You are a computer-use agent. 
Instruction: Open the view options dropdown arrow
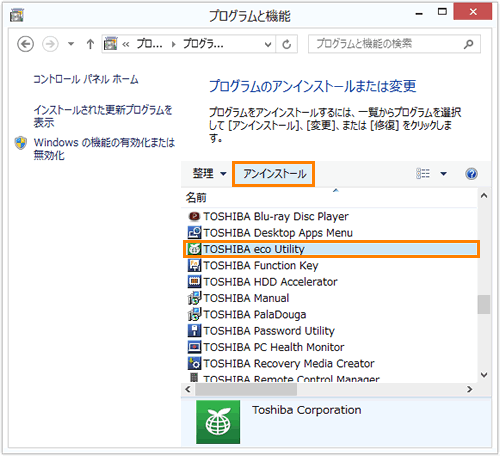(443, 174)
